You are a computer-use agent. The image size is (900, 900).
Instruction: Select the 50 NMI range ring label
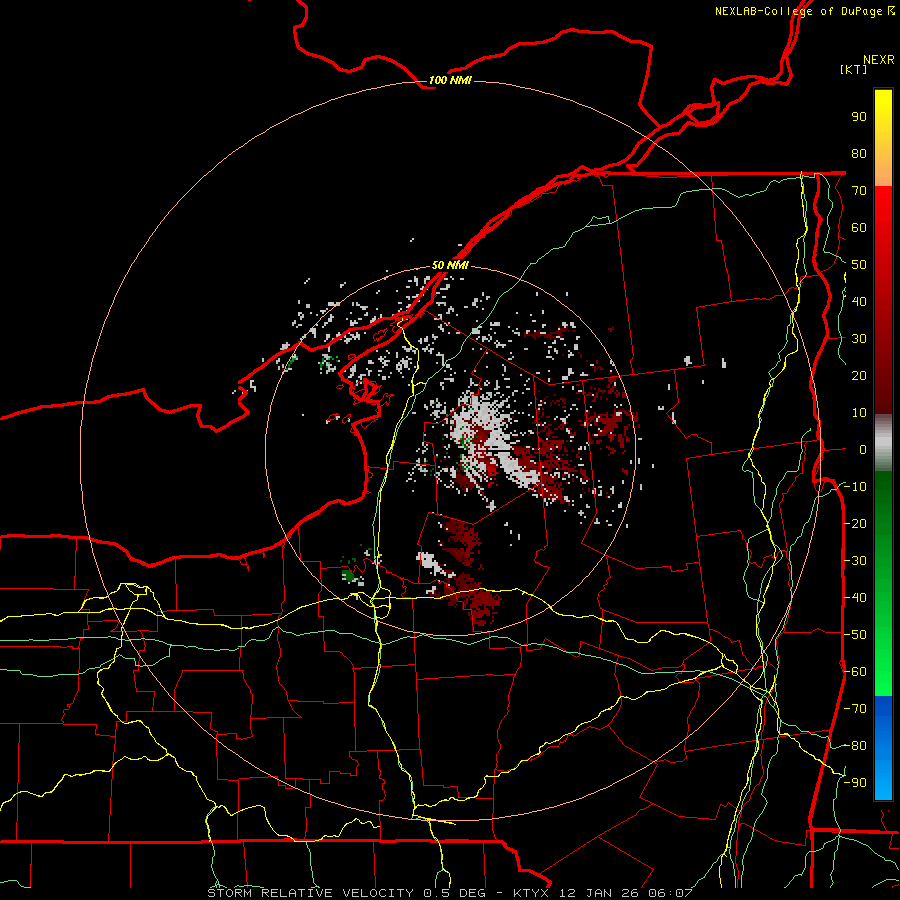click(x=450, y=265)
